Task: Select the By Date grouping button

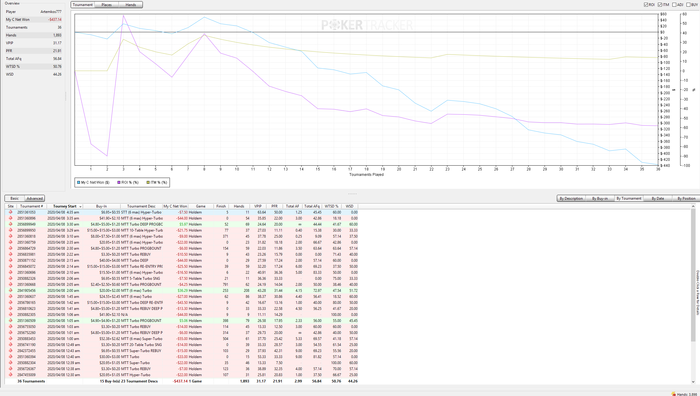Action: [x=657, y=198]
